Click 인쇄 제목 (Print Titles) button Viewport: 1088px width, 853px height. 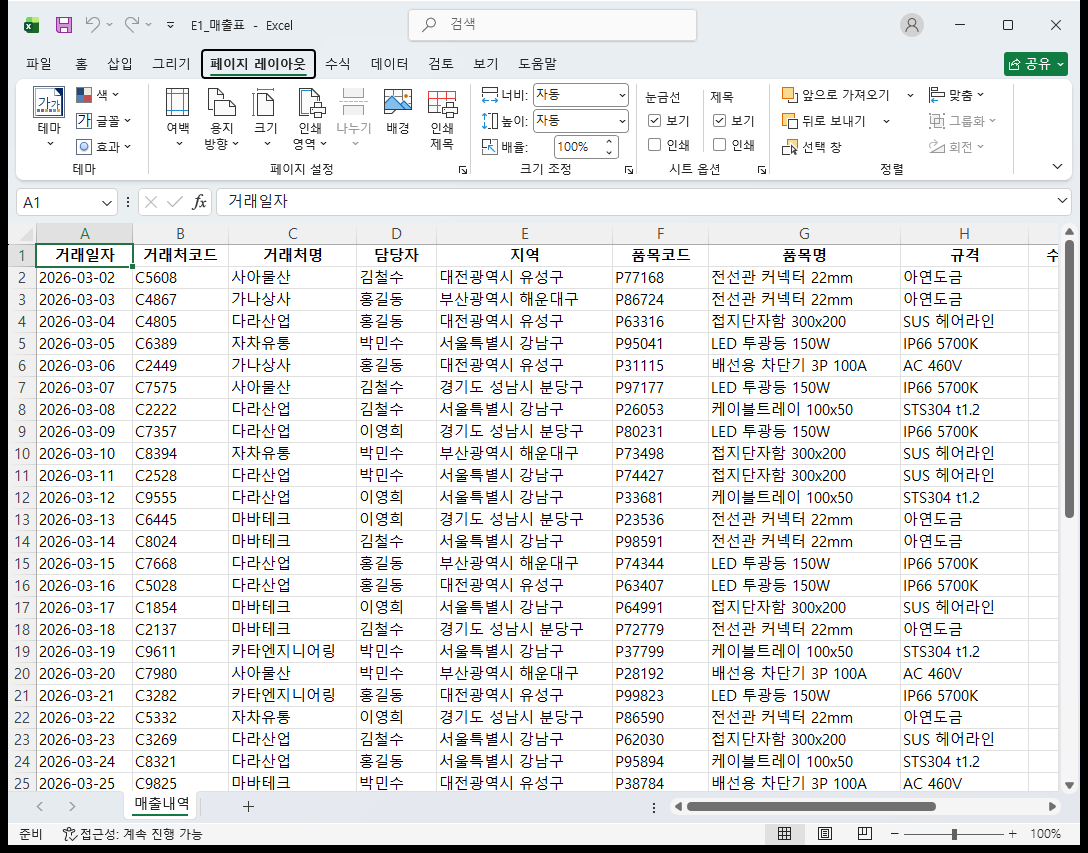442,118
